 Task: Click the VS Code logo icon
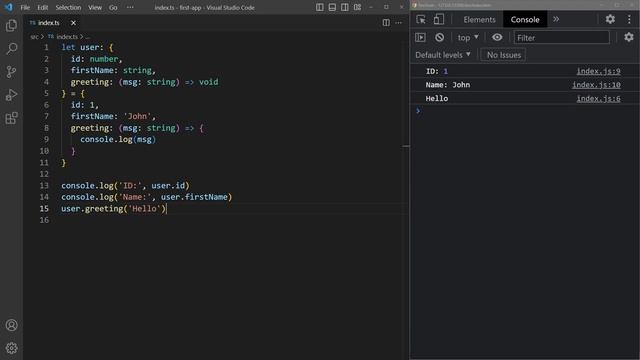9,7
